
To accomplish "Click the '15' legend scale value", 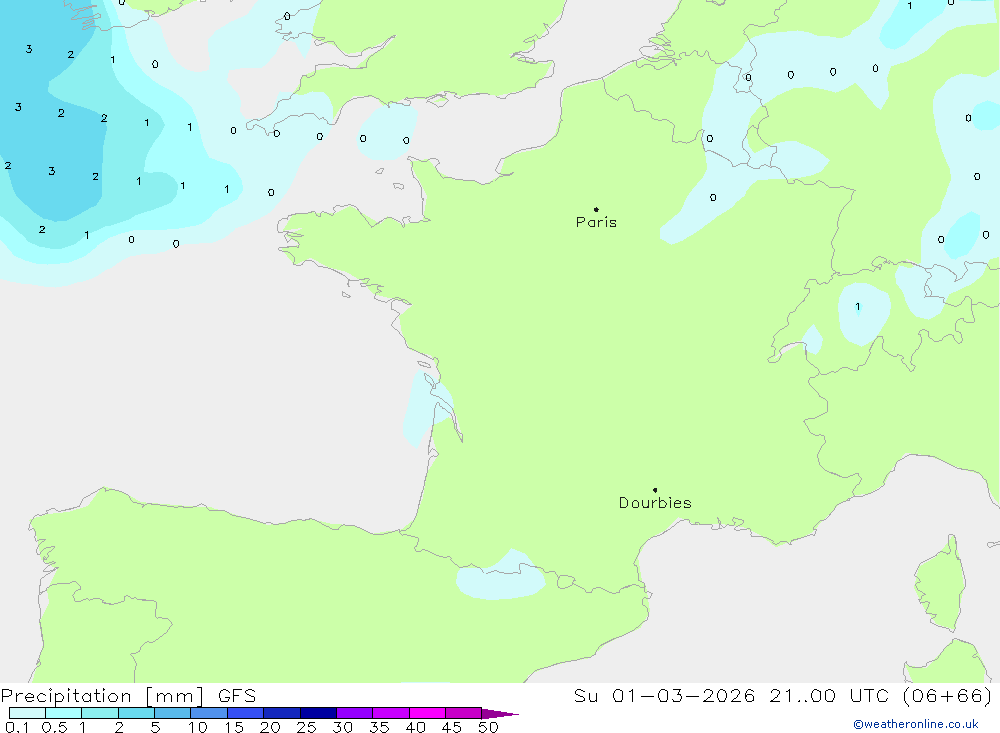I will [x=234, y=727].
